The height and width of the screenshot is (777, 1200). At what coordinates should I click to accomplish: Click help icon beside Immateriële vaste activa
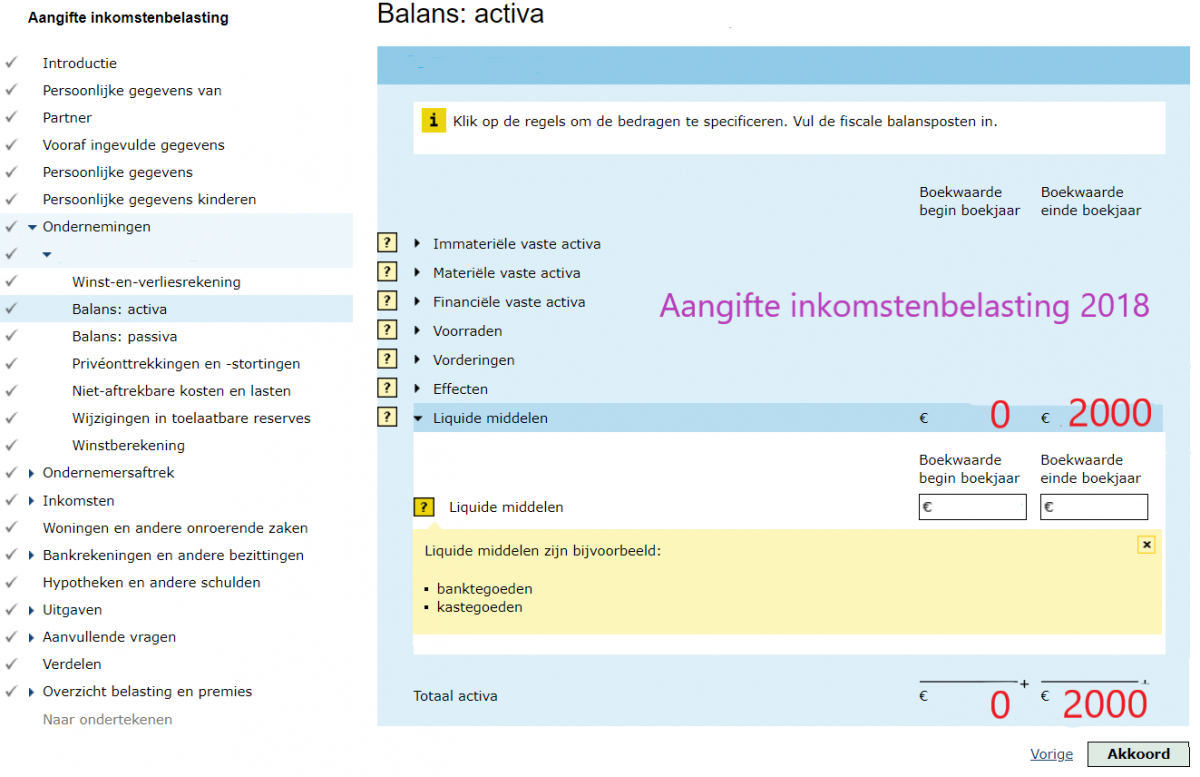pos(387,243)
